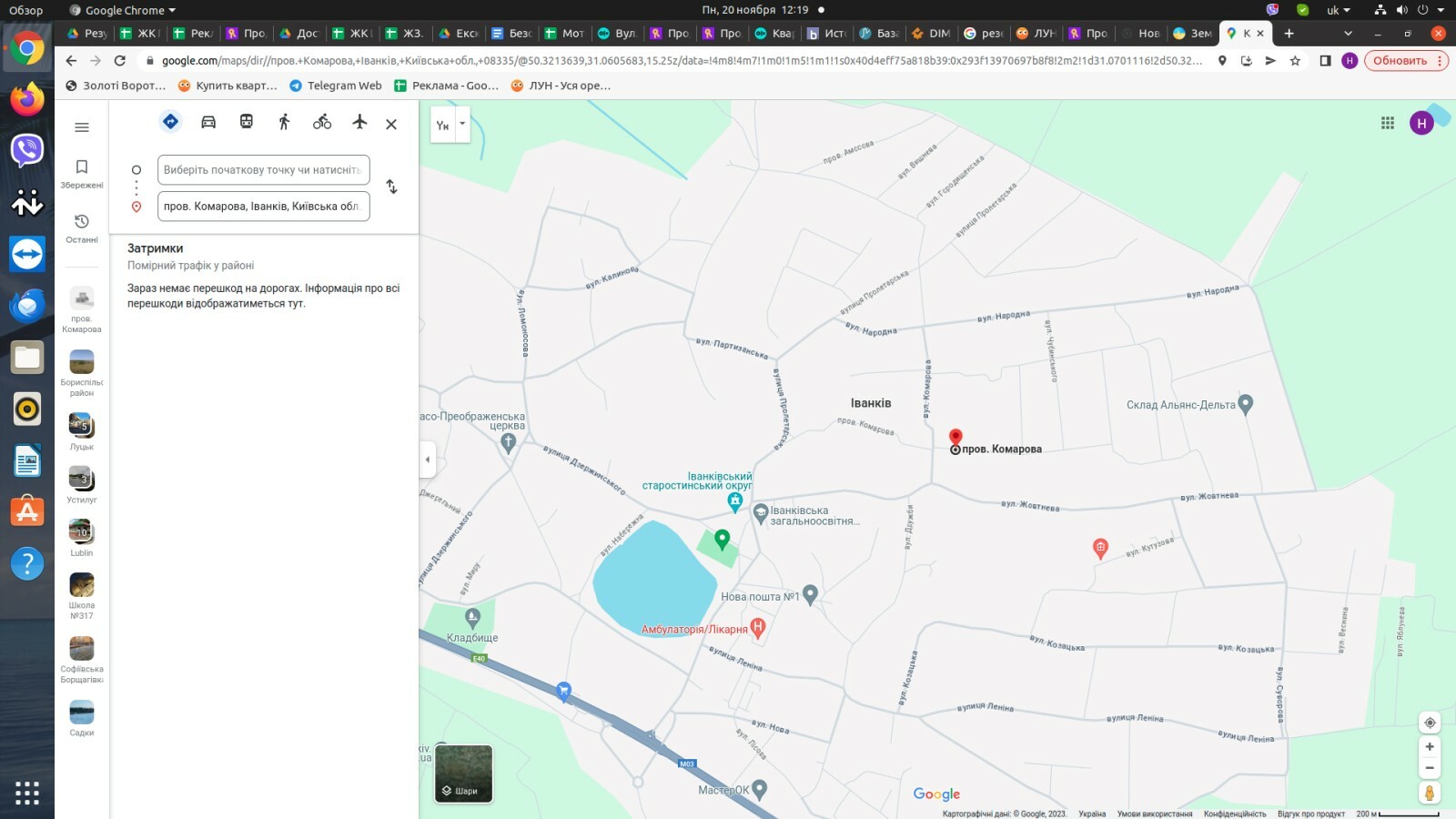Image resolution: width=1456 pixels, height=819 pixels.
Task: Close the directions panel
Action: [391, 125]
